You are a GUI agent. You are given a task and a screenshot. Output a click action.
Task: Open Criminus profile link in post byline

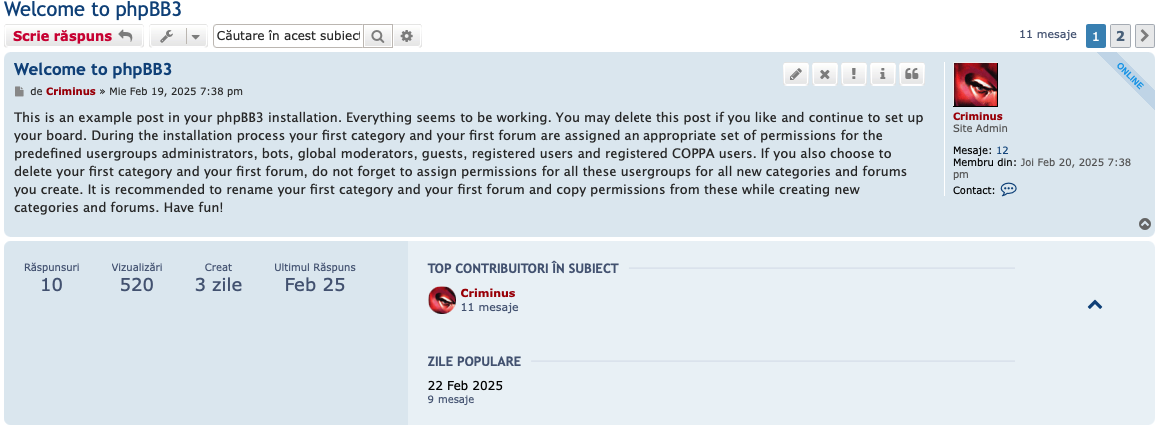pyautogui.click(x=70, y=92)
